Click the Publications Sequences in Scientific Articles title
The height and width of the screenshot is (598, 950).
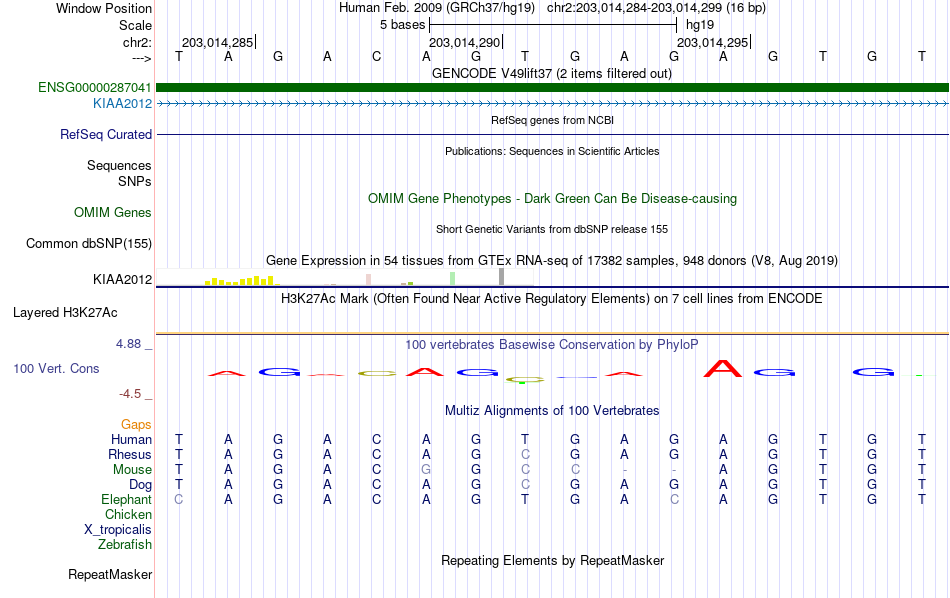(x=552, y=151)
